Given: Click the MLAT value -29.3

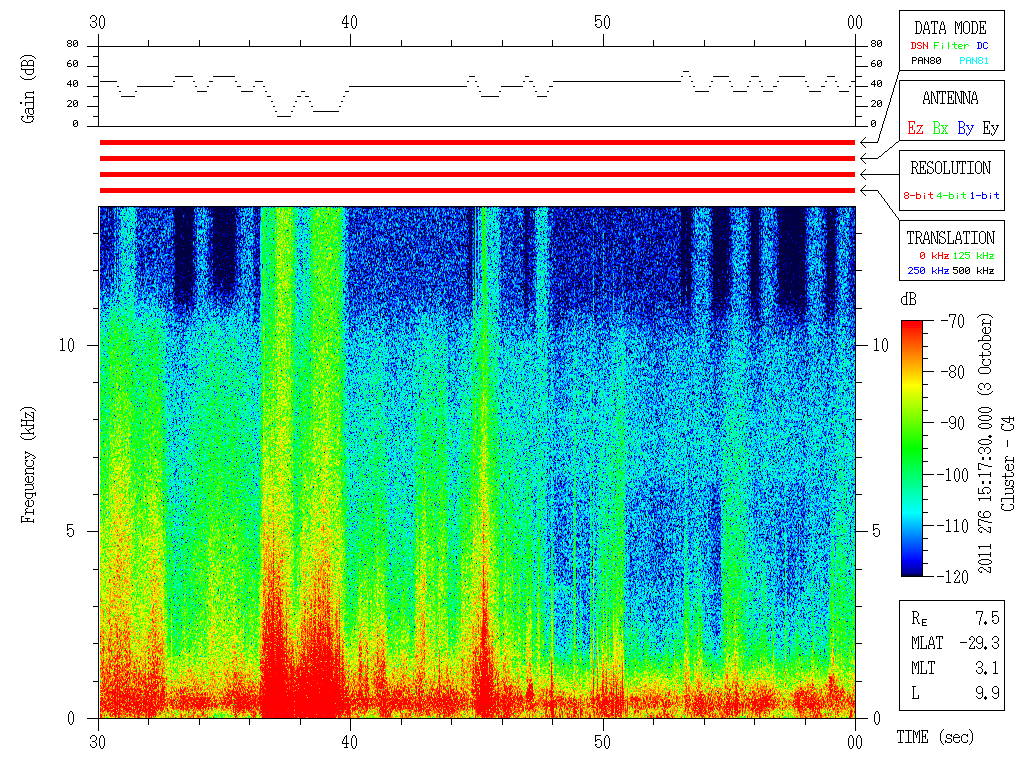Looking at the screenshot, I should click(979, 643).
